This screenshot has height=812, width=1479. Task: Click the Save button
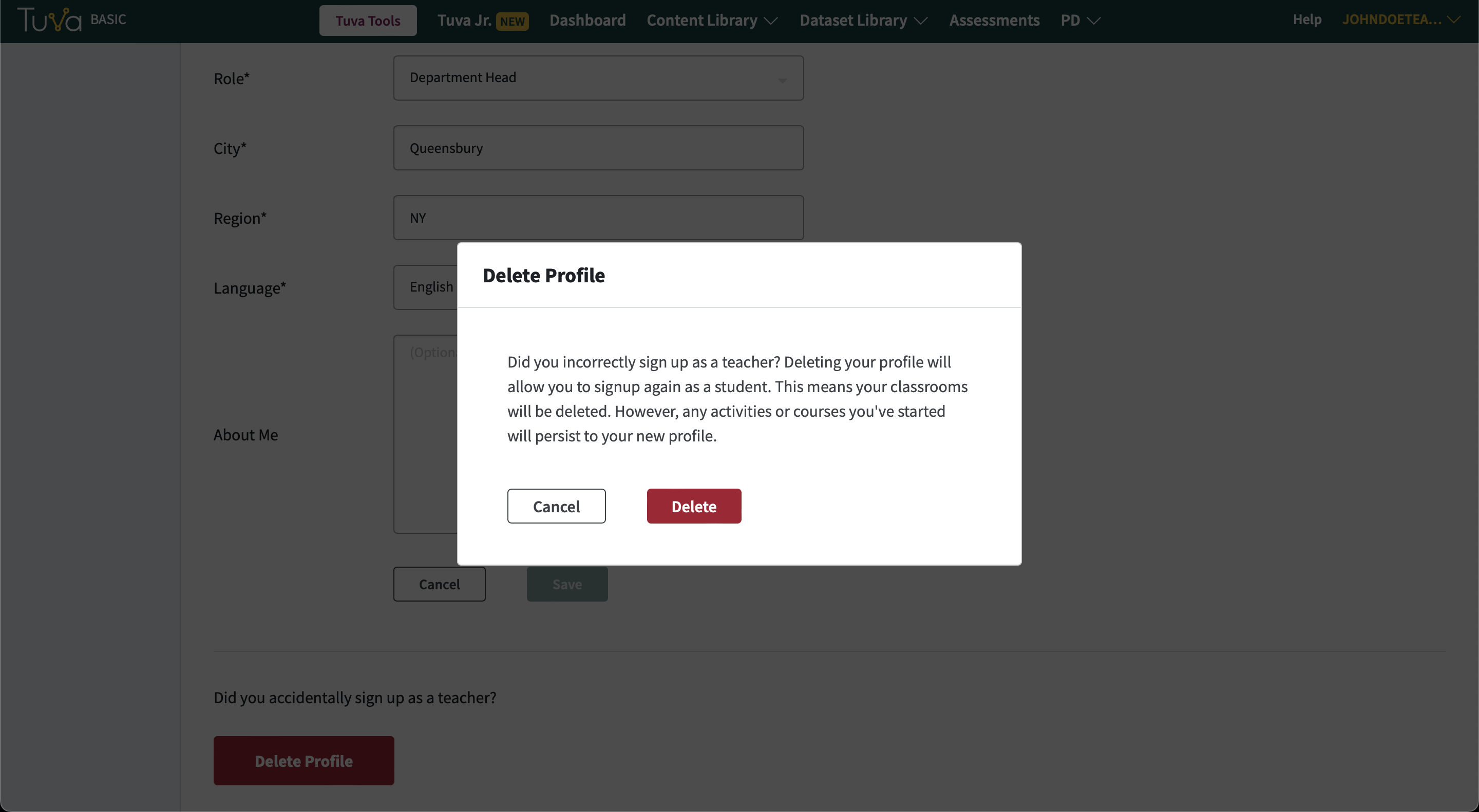tap(567, 584)
